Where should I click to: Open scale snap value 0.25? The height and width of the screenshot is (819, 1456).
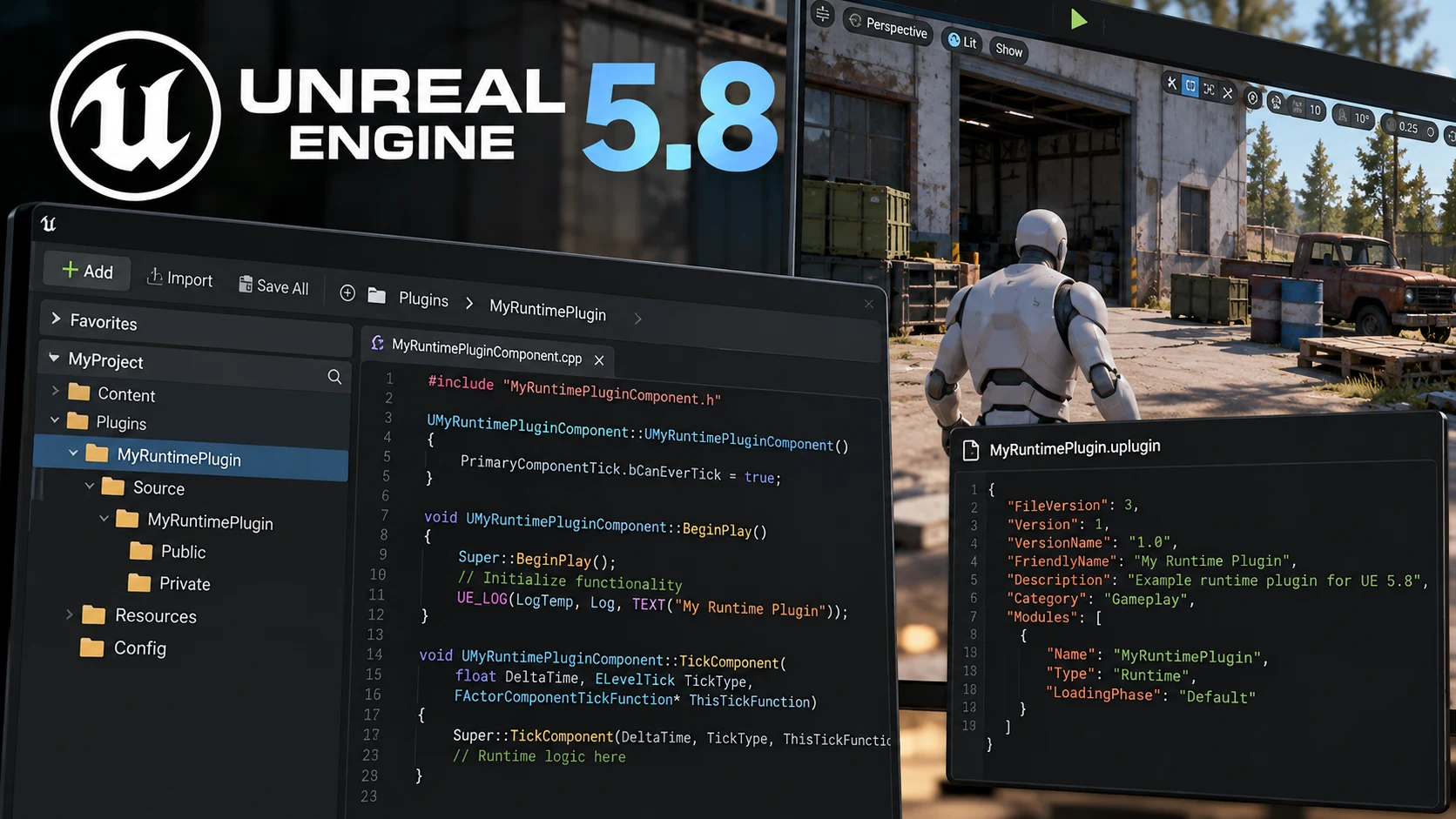pyautogui.click(x=1408, y=128)
